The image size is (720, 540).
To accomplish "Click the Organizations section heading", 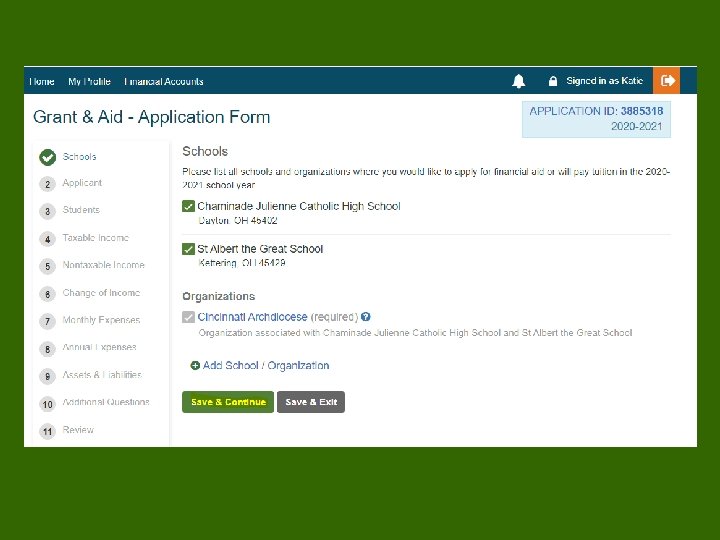I will point(219,296).
